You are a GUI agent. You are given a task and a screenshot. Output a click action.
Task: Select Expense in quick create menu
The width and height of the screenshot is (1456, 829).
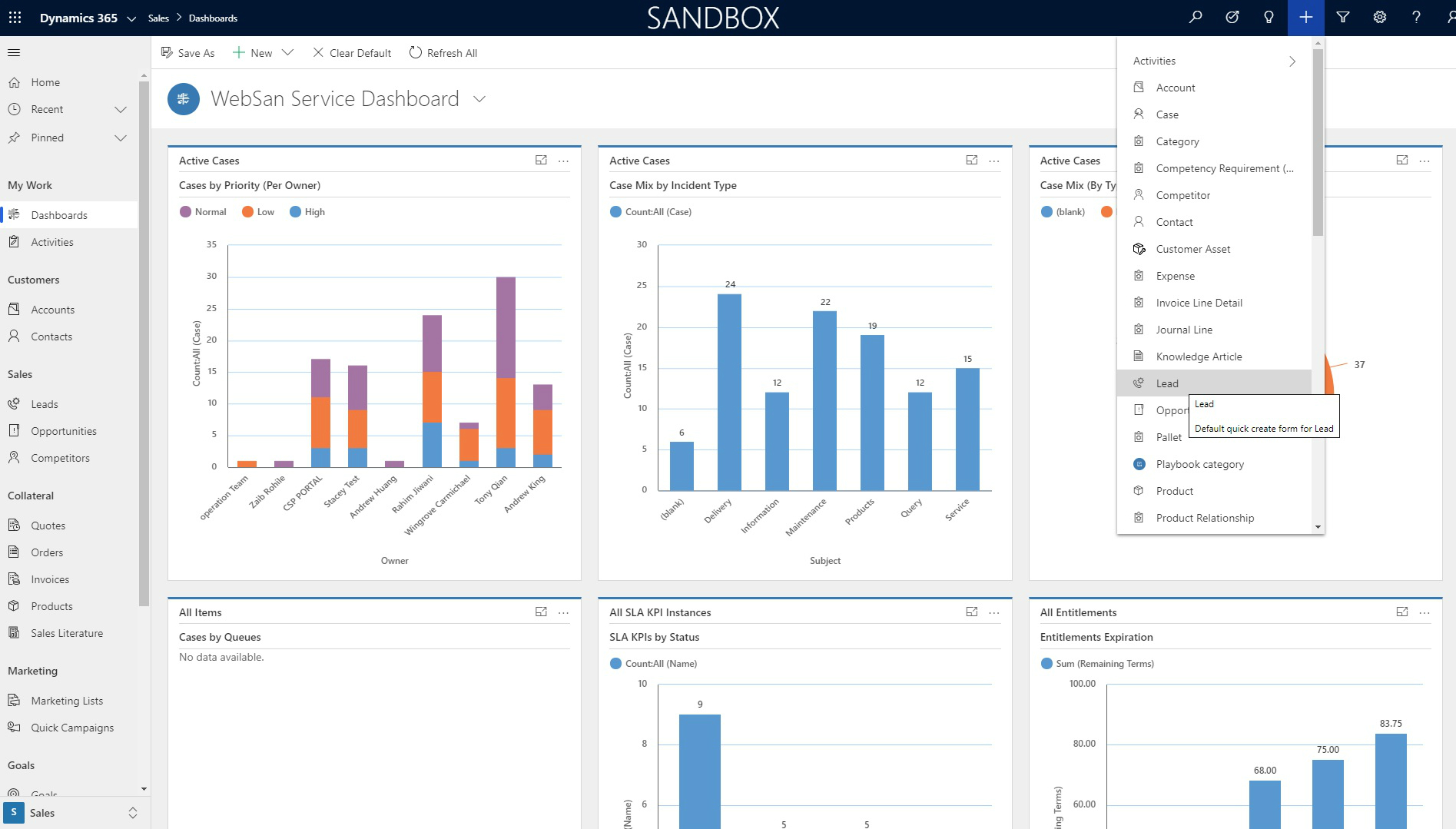tap(1214, 276)
